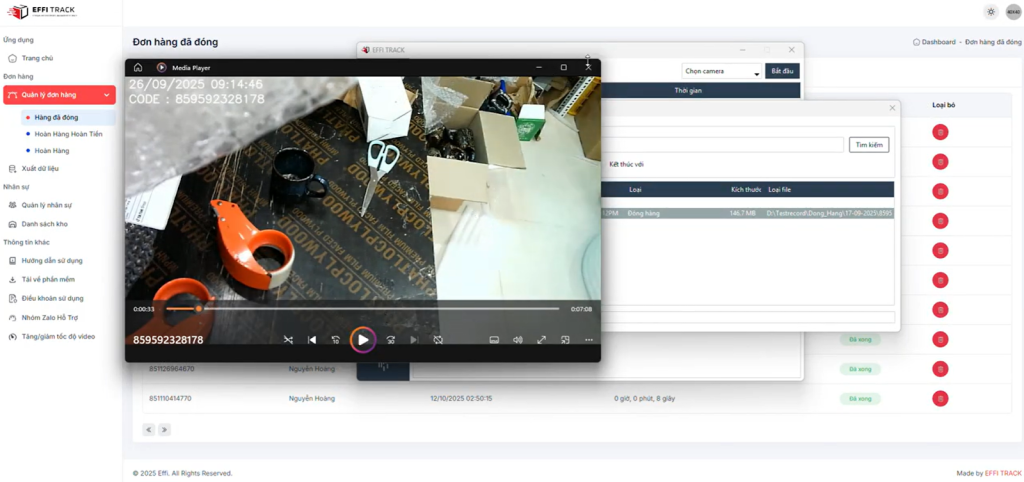This screenshot has height=482, width=1024.
Task: Toggle the repeat mode icon
Action: coord(438,340)
